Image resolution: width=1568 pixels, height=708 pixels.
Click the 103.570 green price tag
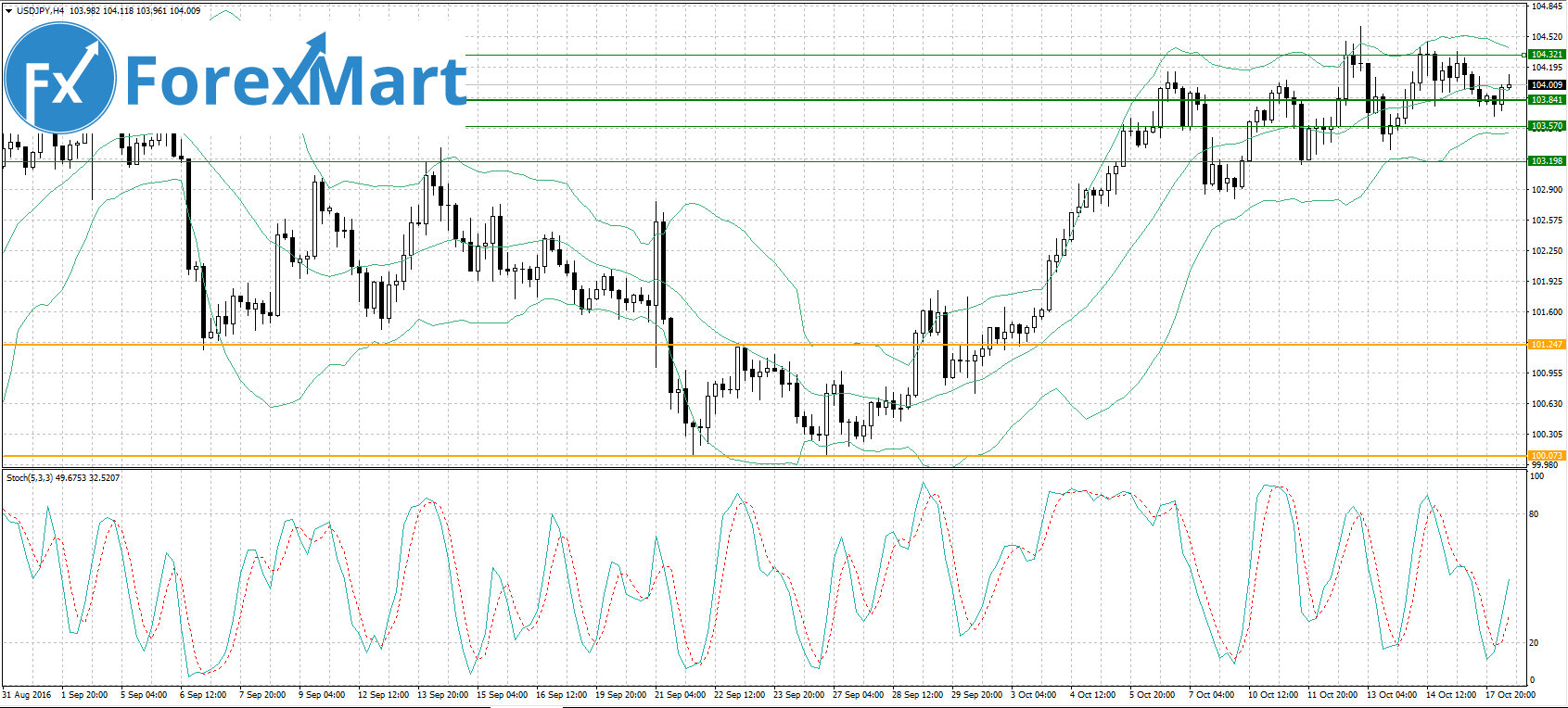click(1547, 126)
